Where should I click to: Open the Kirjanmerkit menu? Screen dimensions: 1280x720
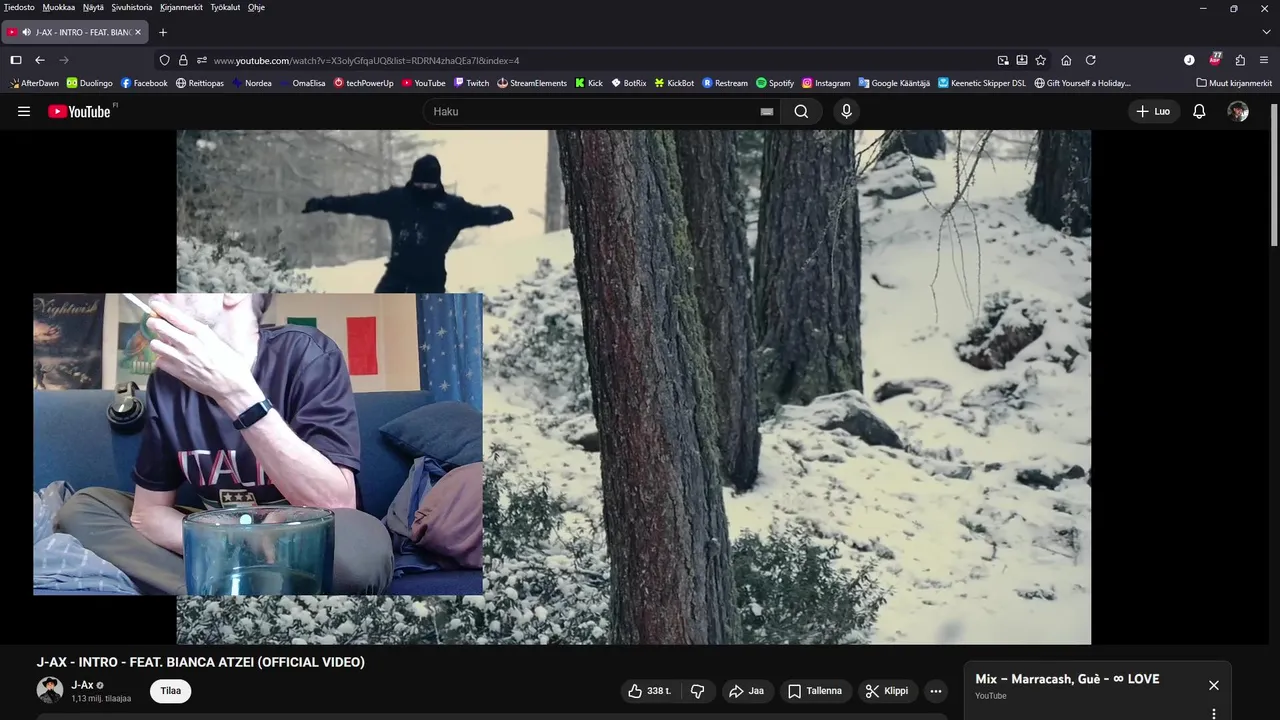pos(181,7)
